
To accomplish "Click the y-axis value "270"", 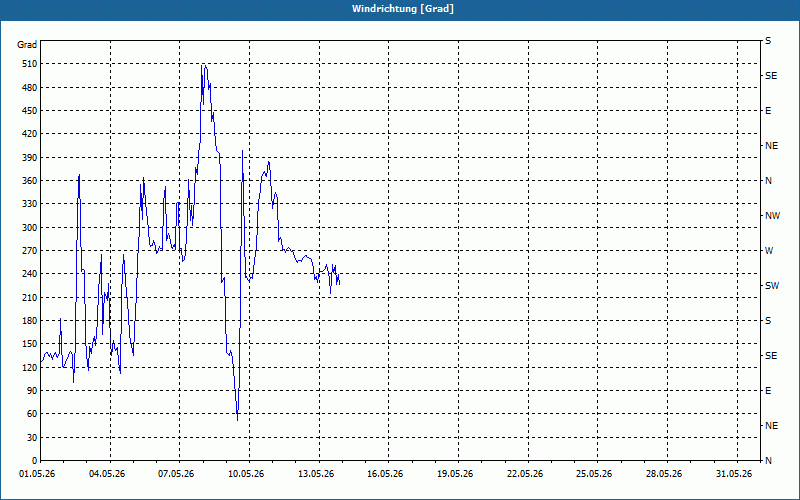I will (x=29, y=251).
